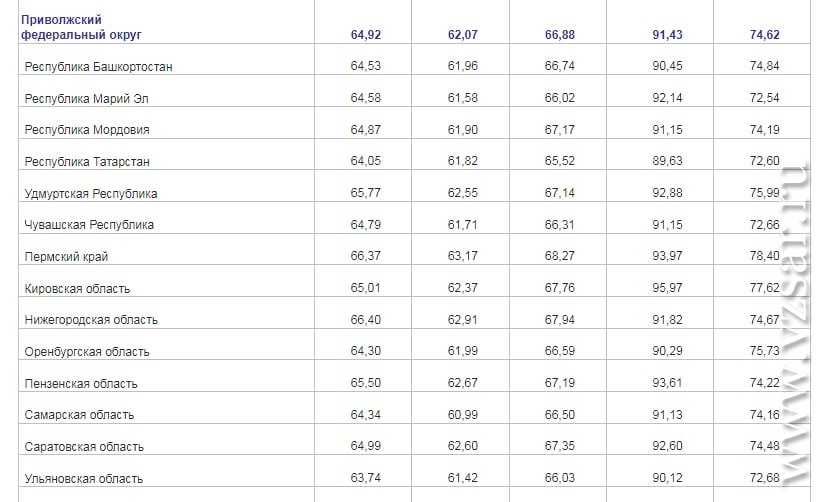Click the Чувашская Республика row label

[89, 225]
